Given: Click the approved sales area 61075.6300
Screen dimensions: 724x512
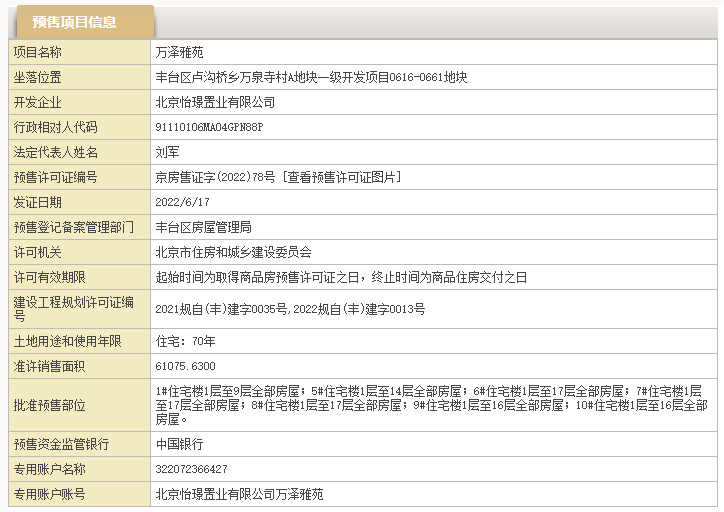Looking at the screenshot, I should pyautogui.click(x=185, y=366).
